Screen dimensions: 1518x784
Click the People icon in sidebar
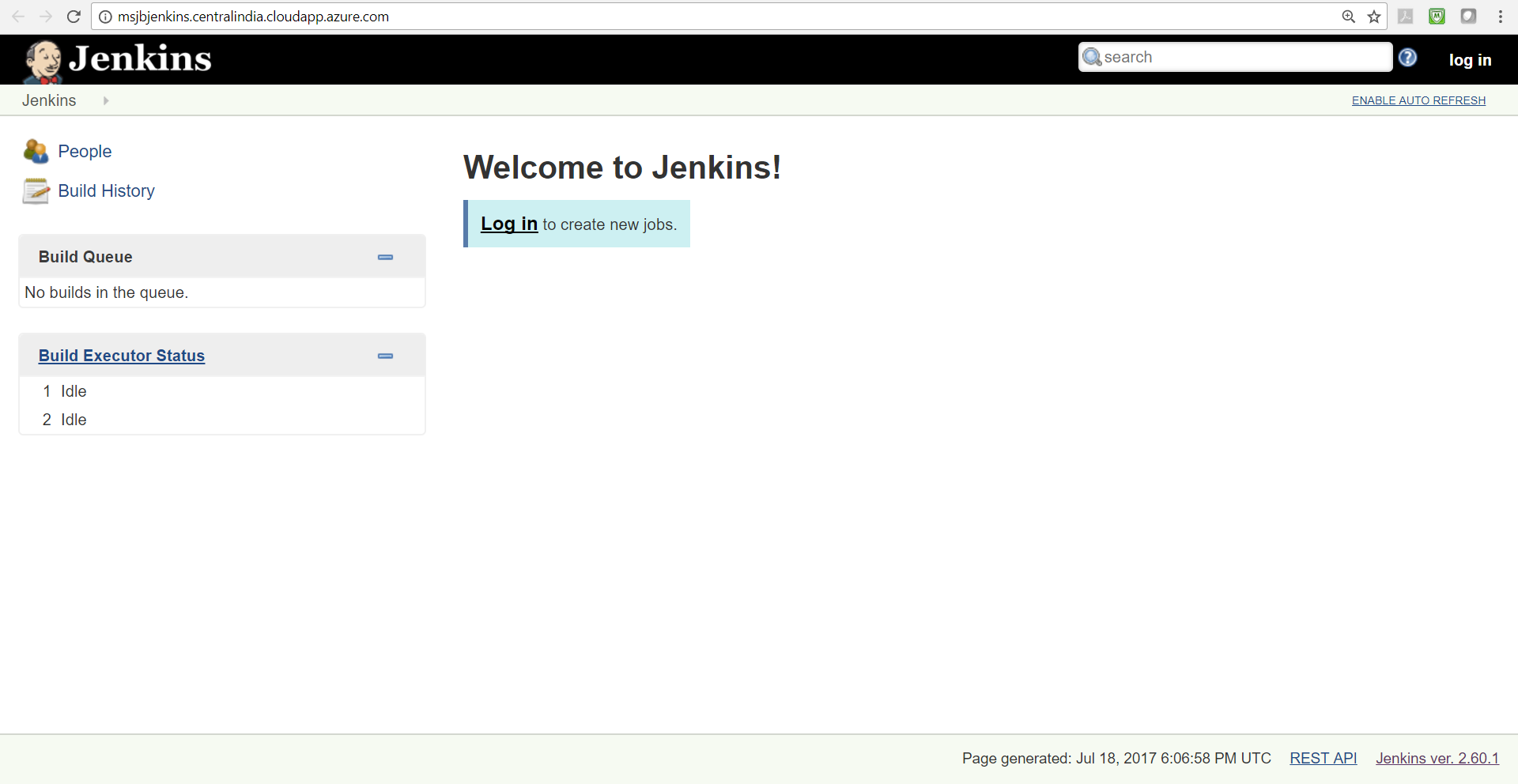tap(36, 151)
